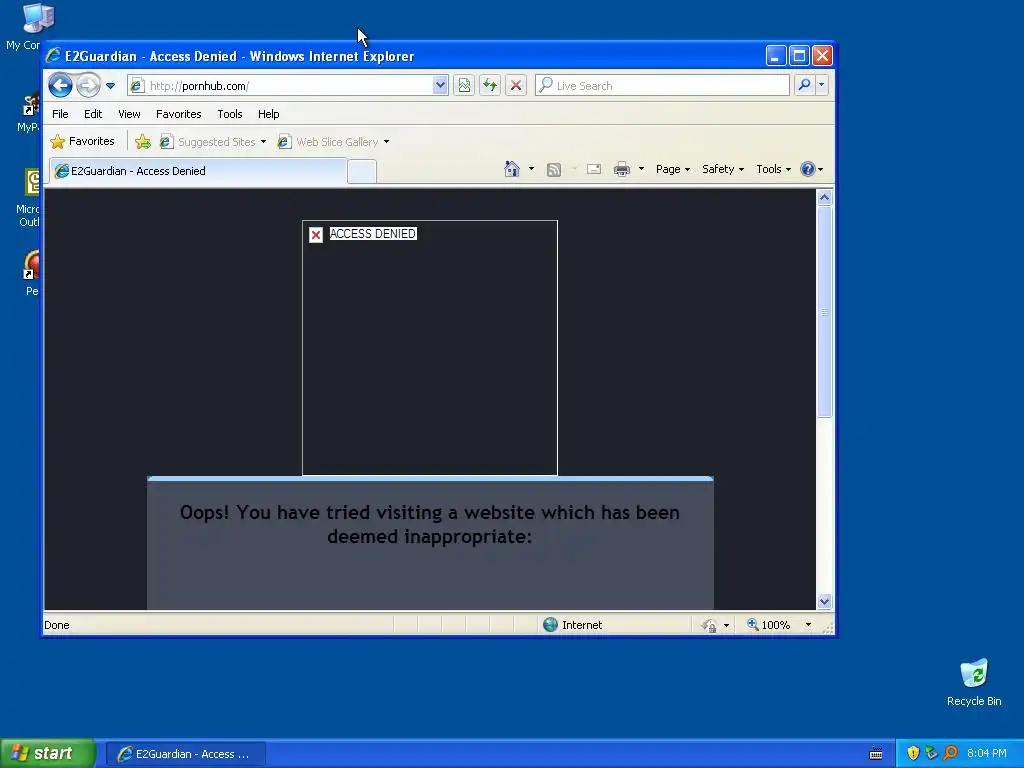Open the Favorites menu

[178, 114]
